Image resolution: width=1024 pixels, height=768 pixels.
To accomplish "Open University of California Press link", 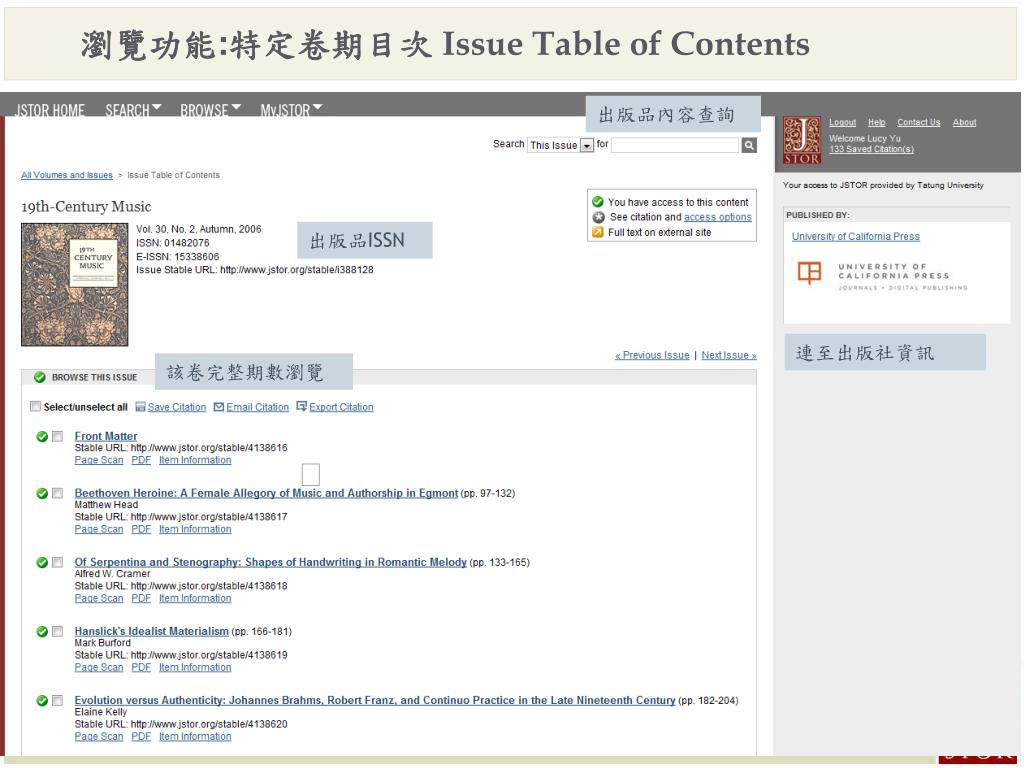I will 856,236.
